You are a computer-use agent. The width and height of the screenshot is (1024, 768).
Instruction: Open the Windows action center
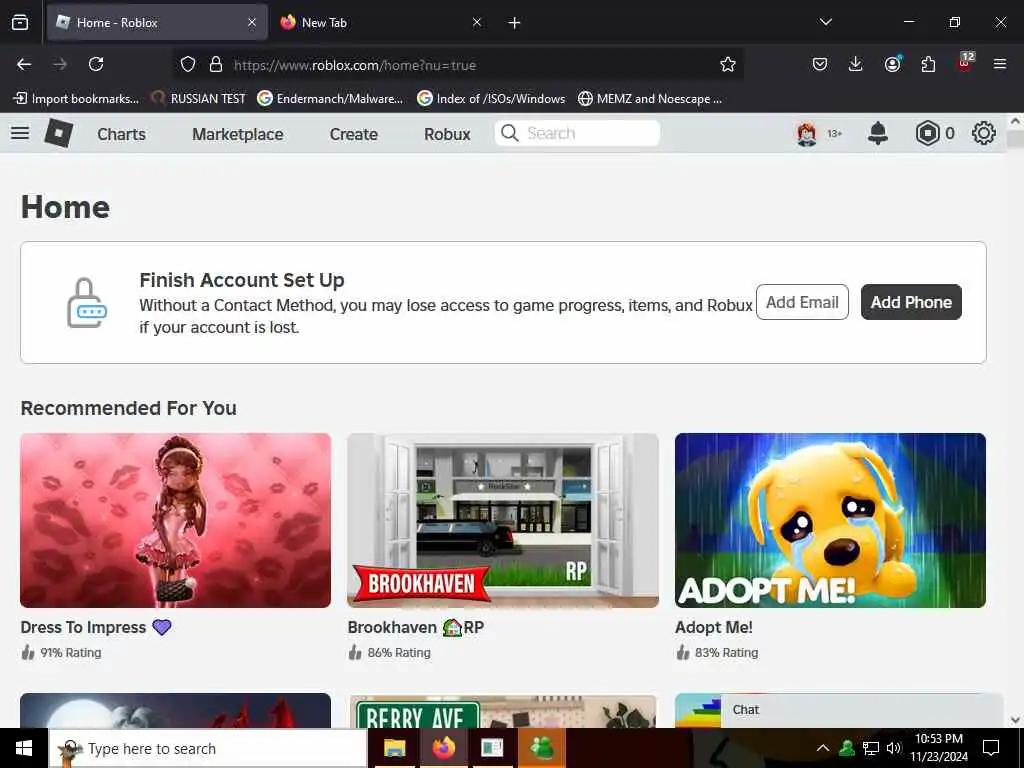tap(991, 748)
